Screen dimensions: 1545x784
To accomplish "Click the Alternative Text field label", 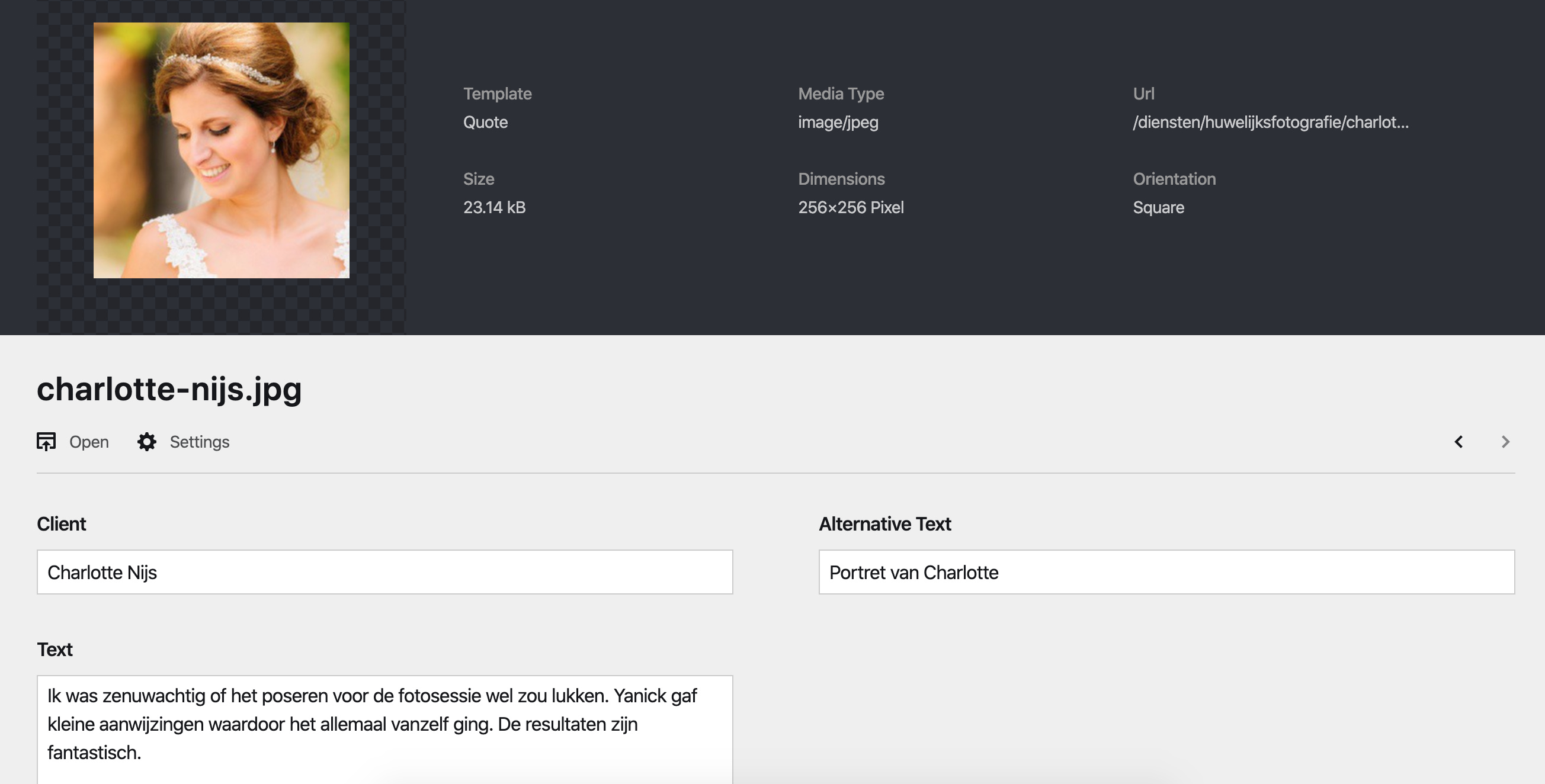I will pos(884,524).
